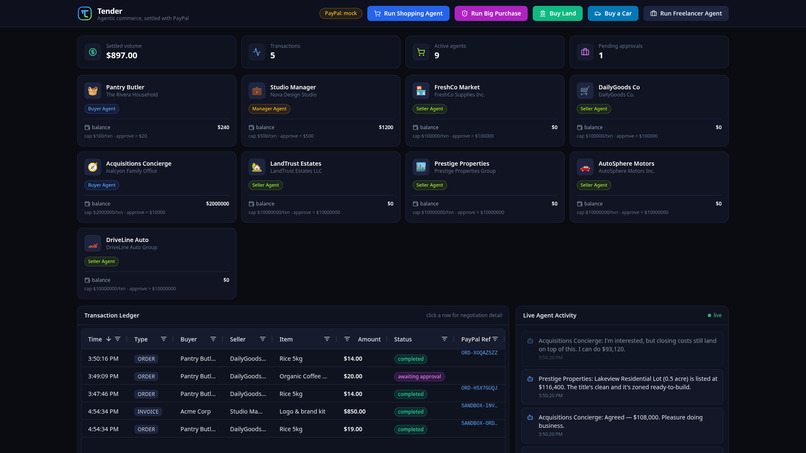Screen dimensions: 806x453
Task: Click the DailyGoods Co shopping cart avatar
Action: pyautogui.click(x=585, y=90)
